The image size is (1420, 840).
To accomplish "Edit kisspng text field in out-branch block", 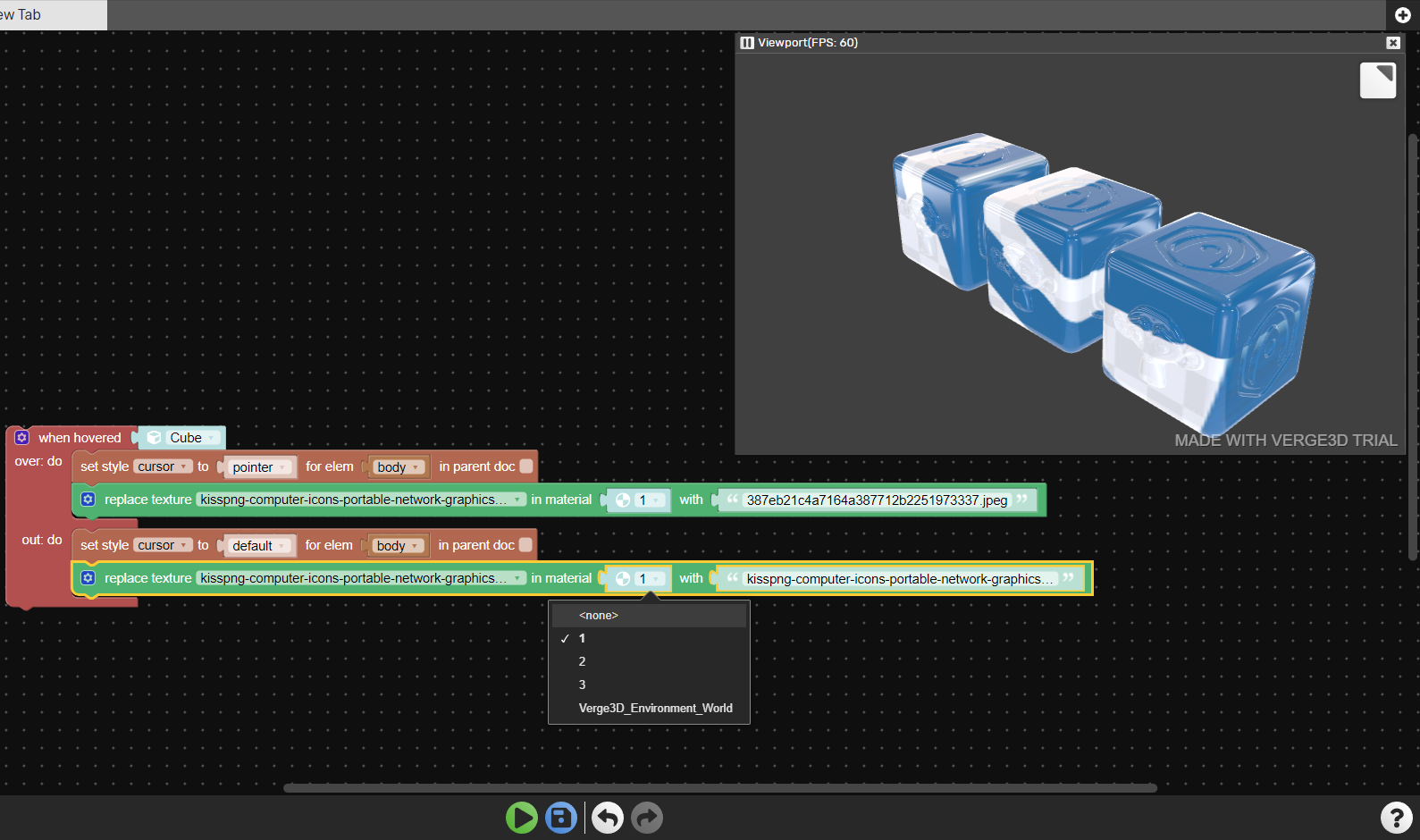I will point(900,579).
